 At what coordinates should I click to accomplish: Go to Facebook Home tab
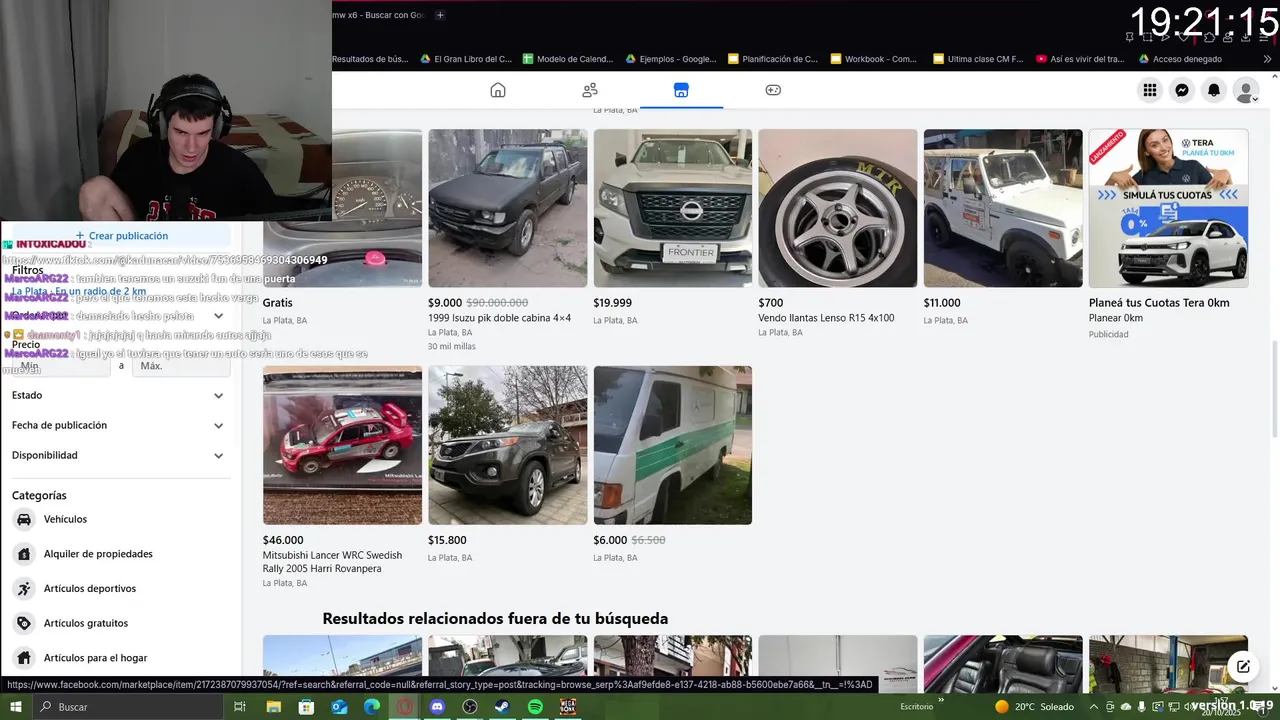click(498, 90)
